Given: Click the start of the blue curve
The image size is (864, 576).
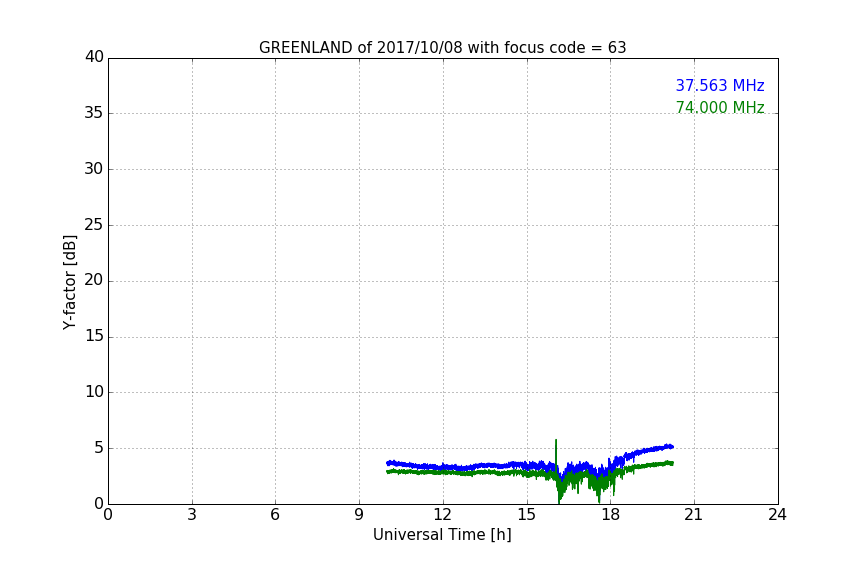Looking at the screenshot, I should [x=388, y=463].
